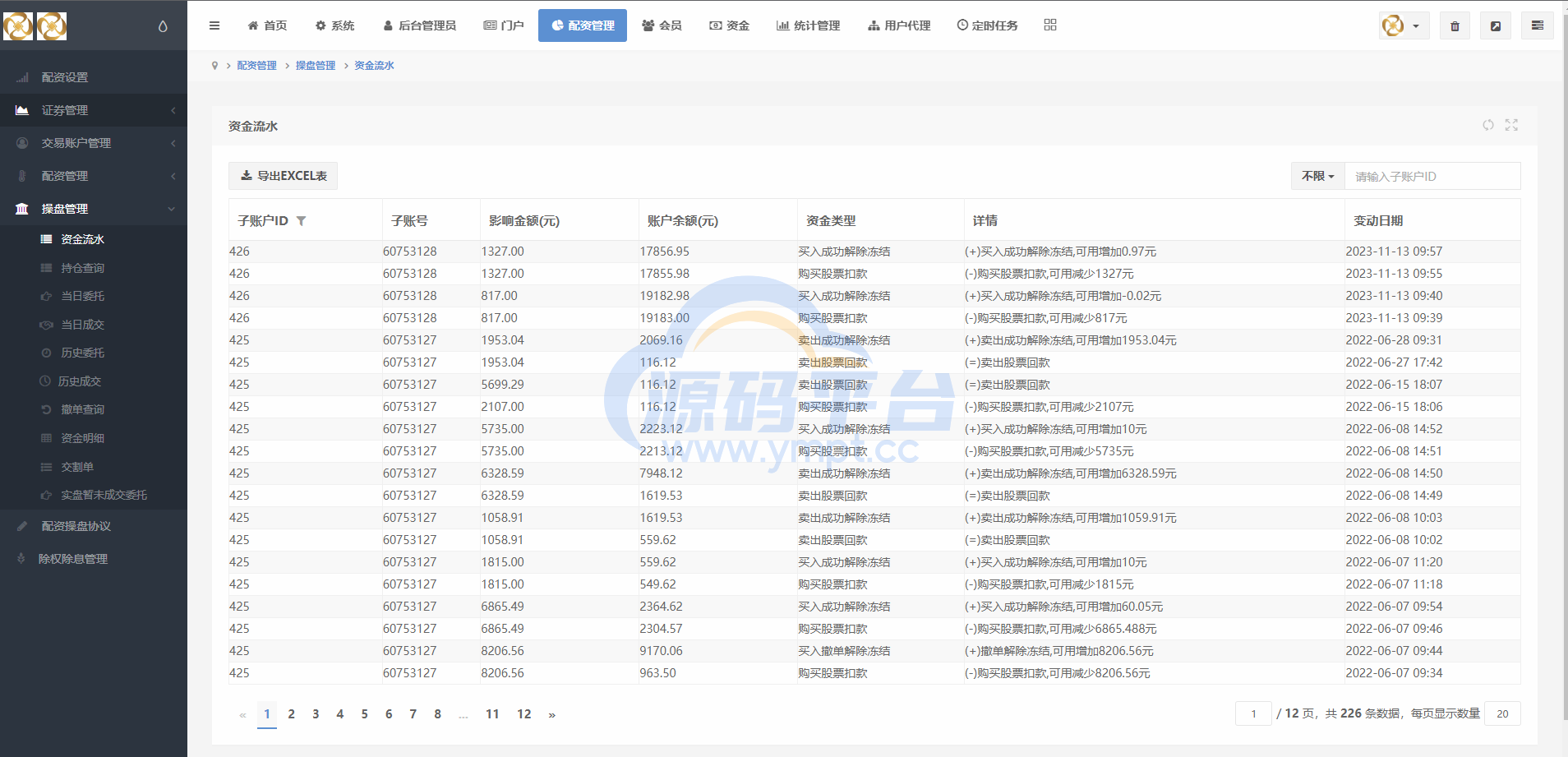
Task: Open user avatar dropdown menu
Action: pyautogui.click(x=1404, y=25)
